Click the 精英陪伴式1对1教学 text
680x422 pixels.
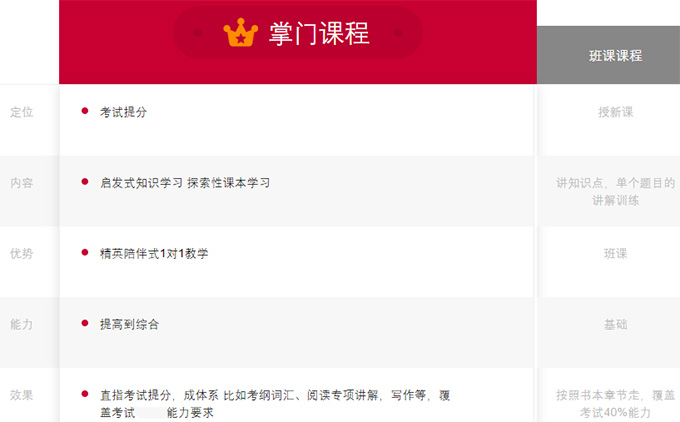(x=154, y=254)
